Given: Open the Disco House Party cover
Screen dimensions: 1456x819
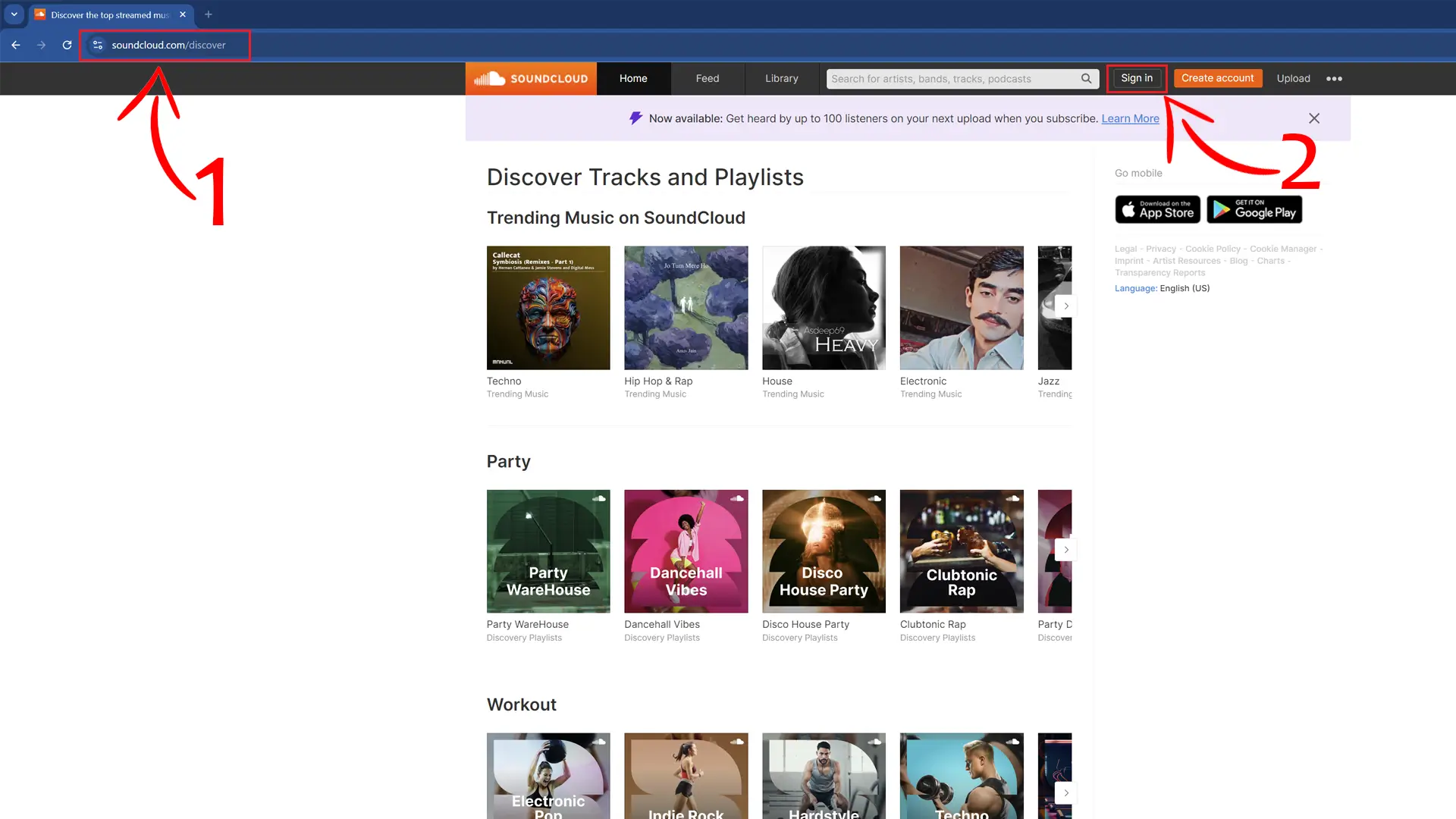Looking at the screenshot, I should tap(824, 551).
